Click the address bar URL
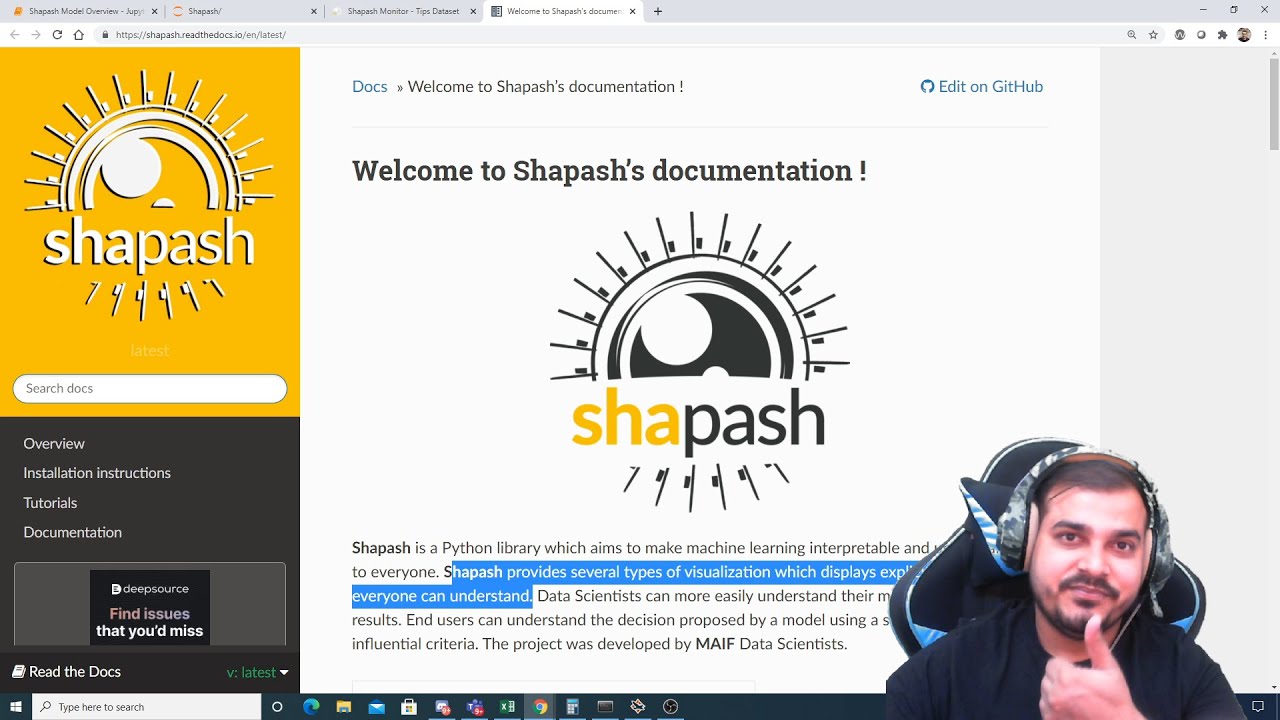This screenshot has height=720, width=1280. pyautogui.click(x=200, y=34)
